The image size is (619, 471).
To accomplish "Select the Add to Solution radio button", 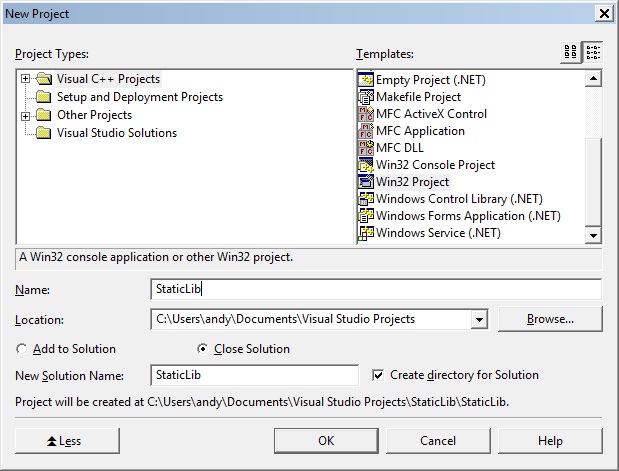I will 21,349.
